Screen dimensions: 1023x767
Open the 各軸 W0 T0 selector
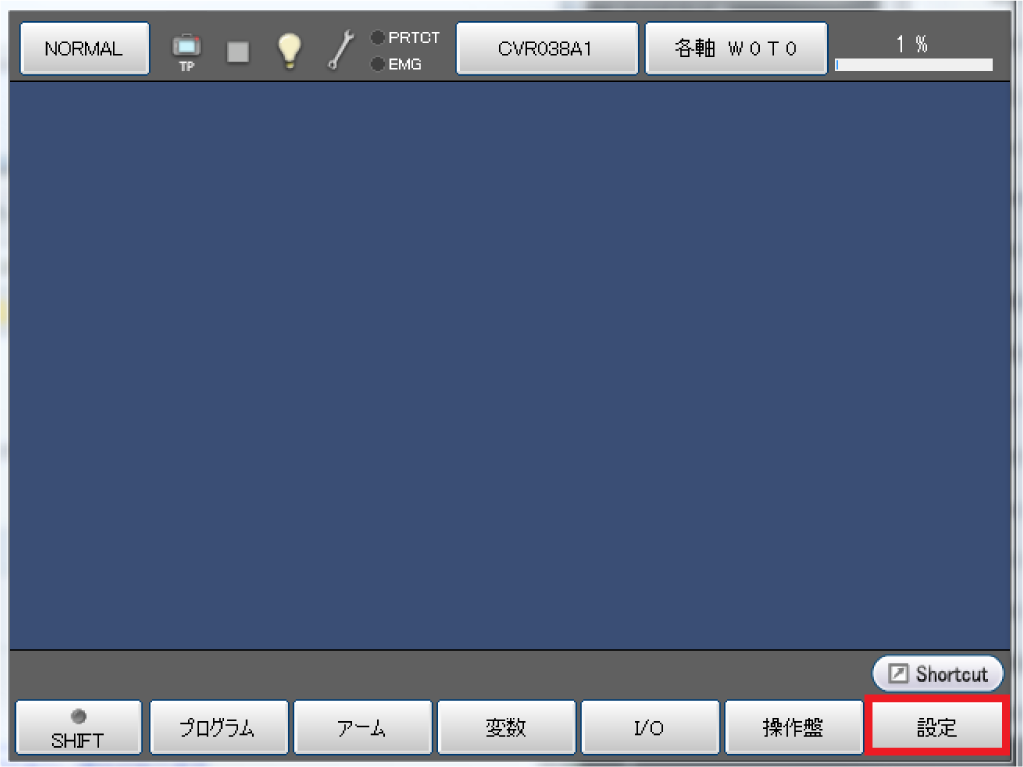736,48
